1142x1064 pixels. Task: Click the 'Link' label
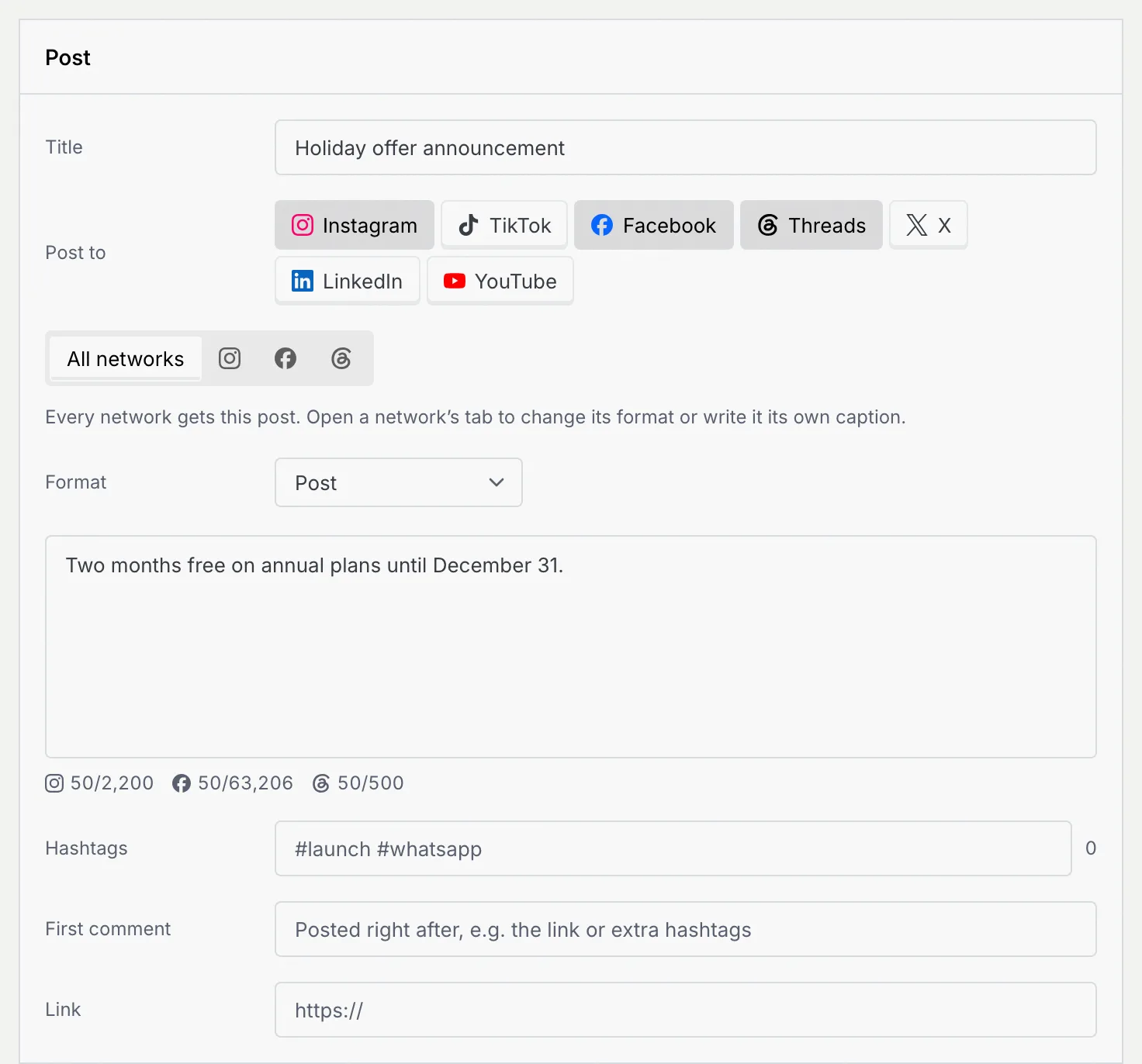pos(63,1010)
